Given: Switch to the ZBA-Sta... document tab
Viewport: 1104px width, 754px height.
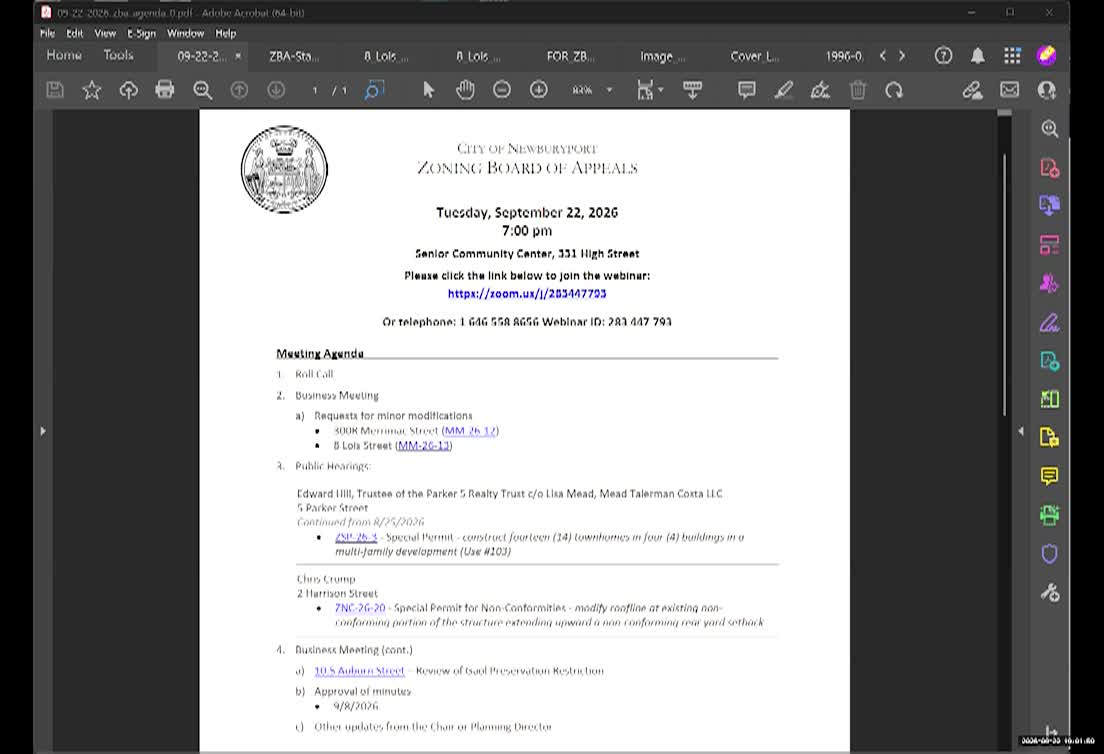Looking at the screenshot, I should [x=294, y=56].
